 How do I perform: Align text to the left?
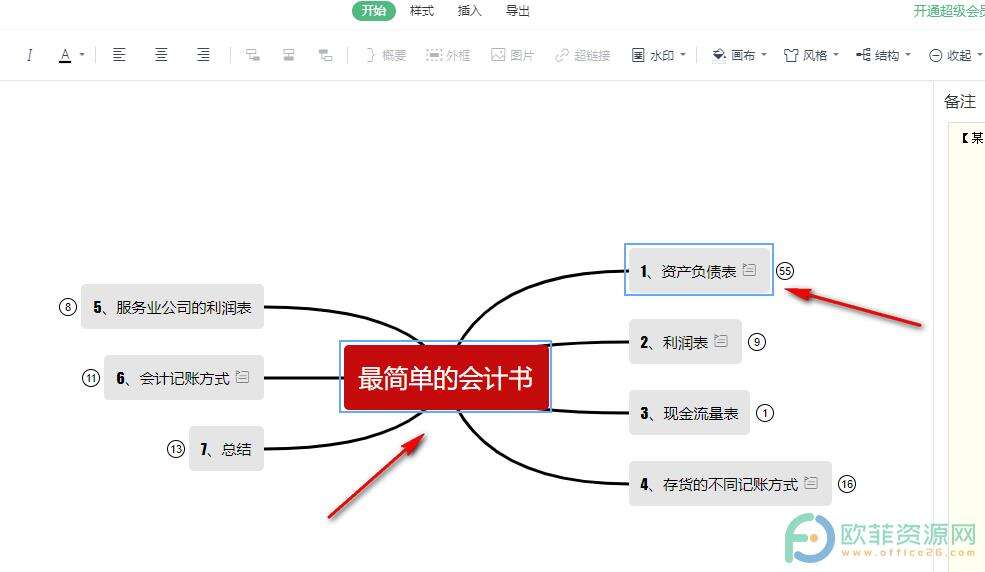tap(119, 55)
